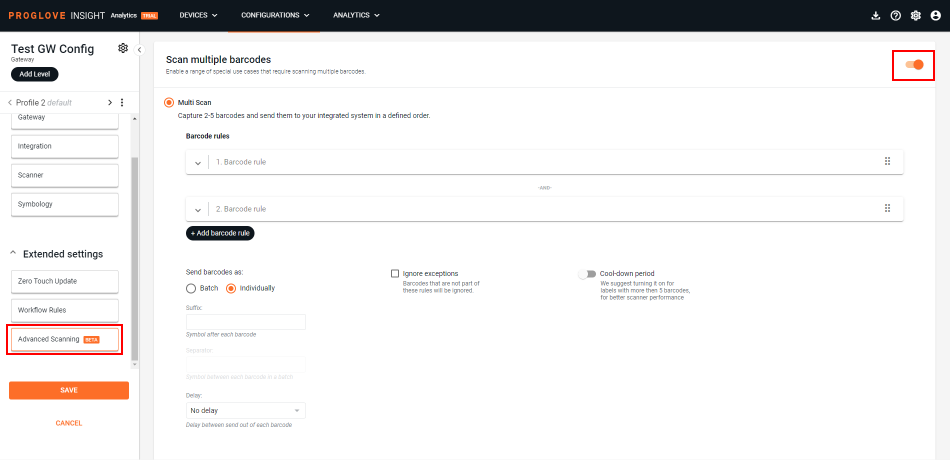Turn on the Cool-down period switch
Screen dimensions: 950x460
tap(586, 273)
